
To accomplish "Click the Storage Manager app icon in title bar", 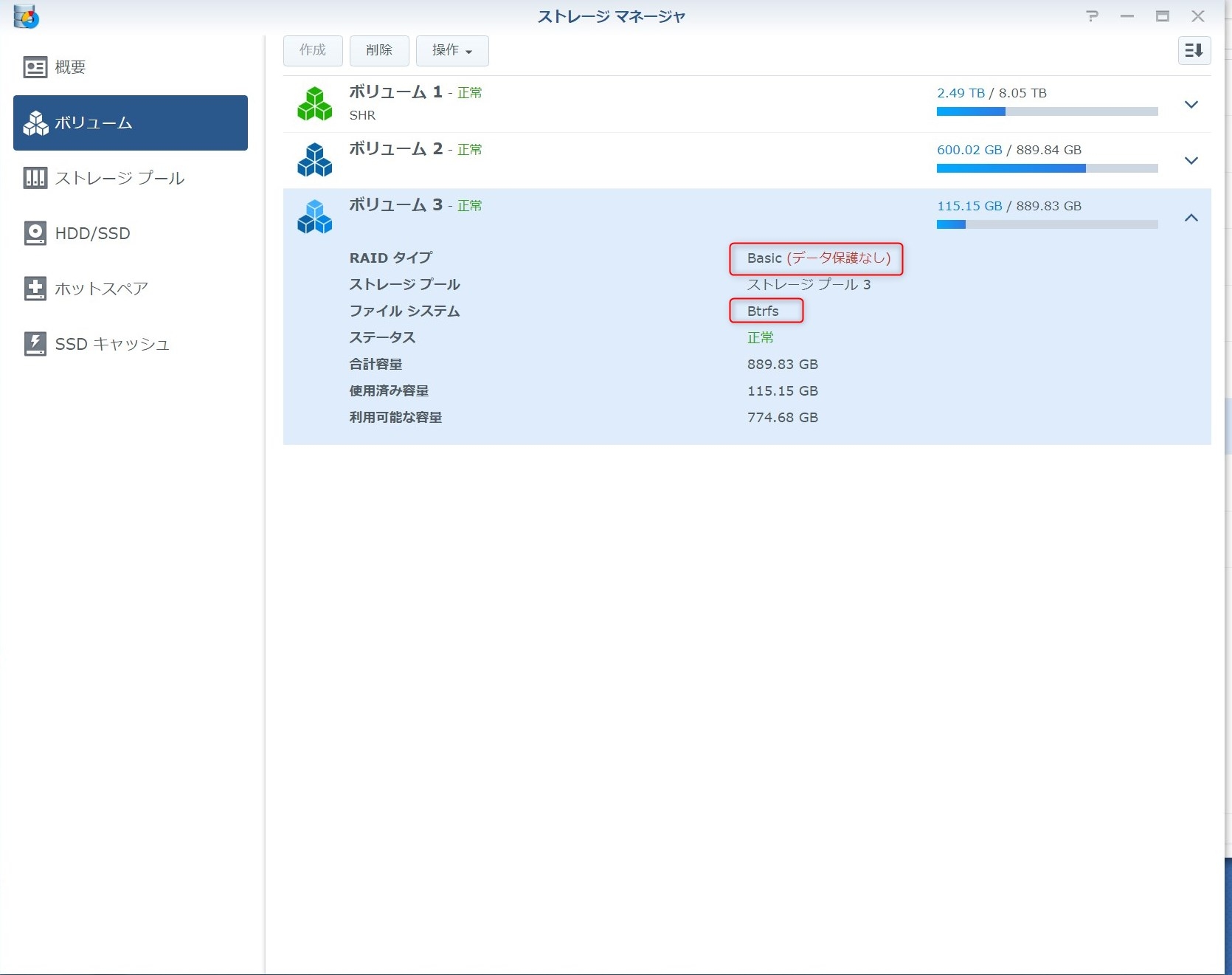I will [26, 16].
